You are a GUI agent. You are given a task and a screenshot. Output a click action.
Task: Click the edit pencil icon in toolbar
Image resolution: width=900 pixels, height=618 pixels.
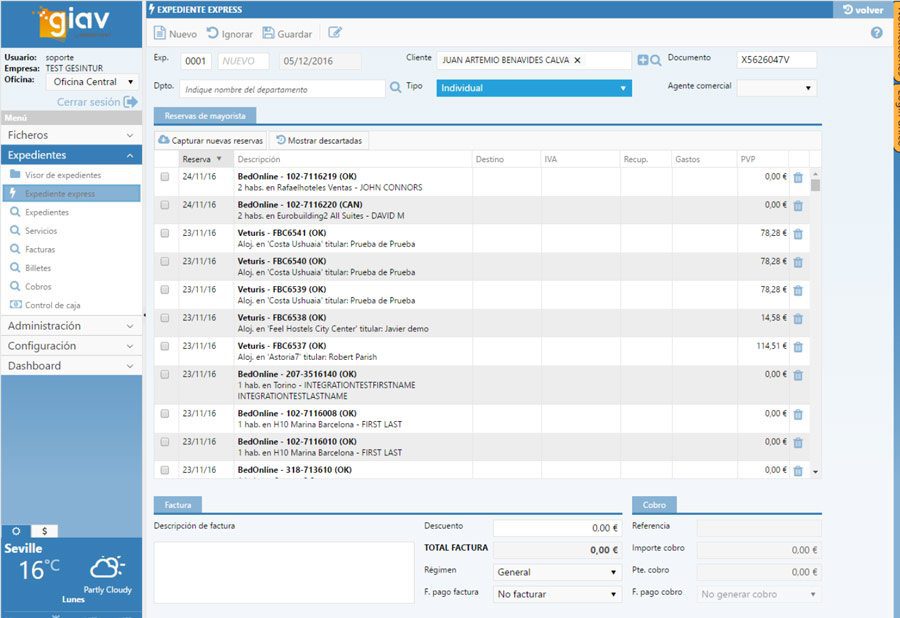335,33
